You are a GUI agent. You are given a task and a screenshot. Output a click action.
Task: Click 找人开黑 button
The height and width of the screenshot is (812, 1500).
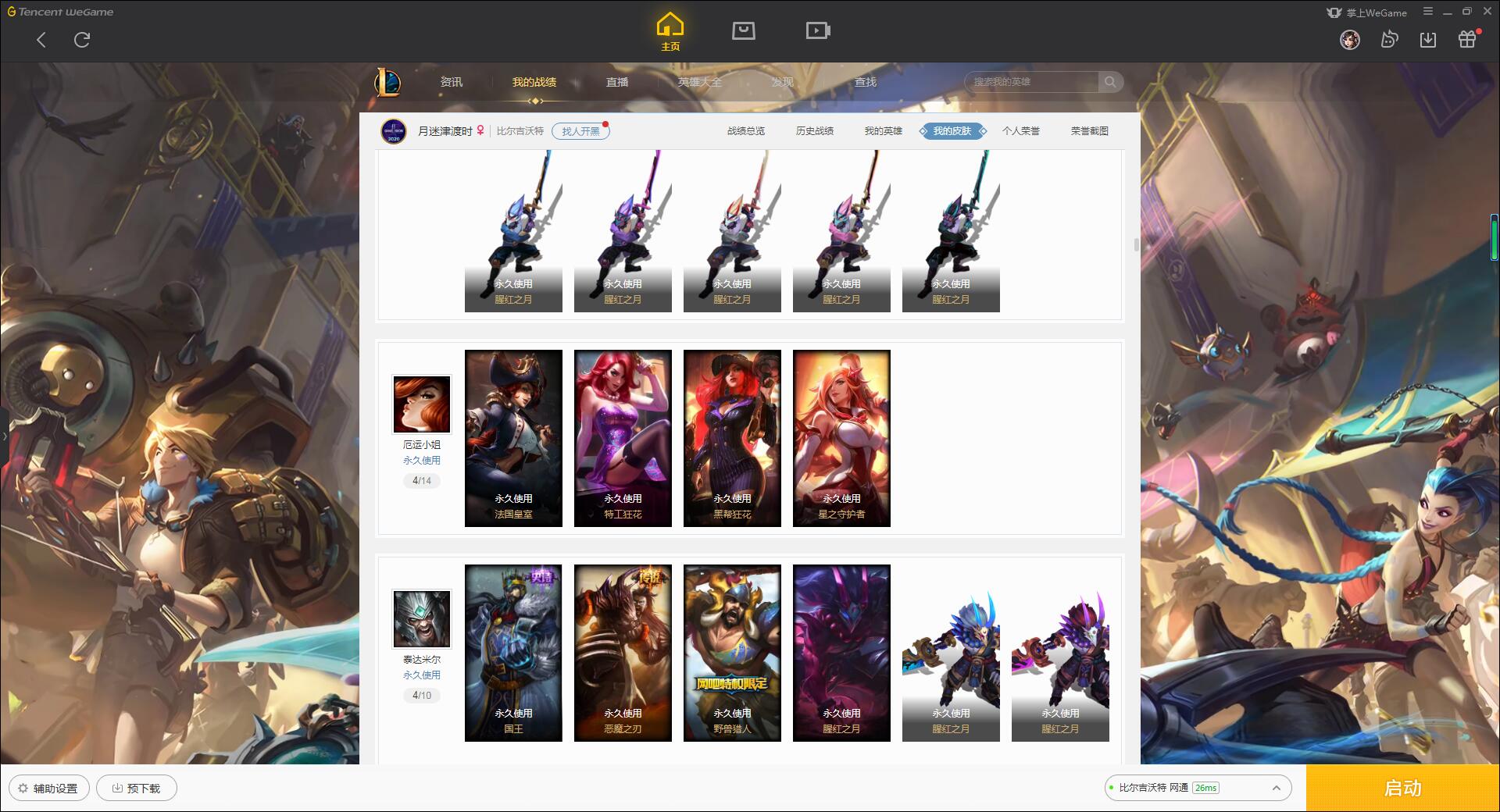580,131
